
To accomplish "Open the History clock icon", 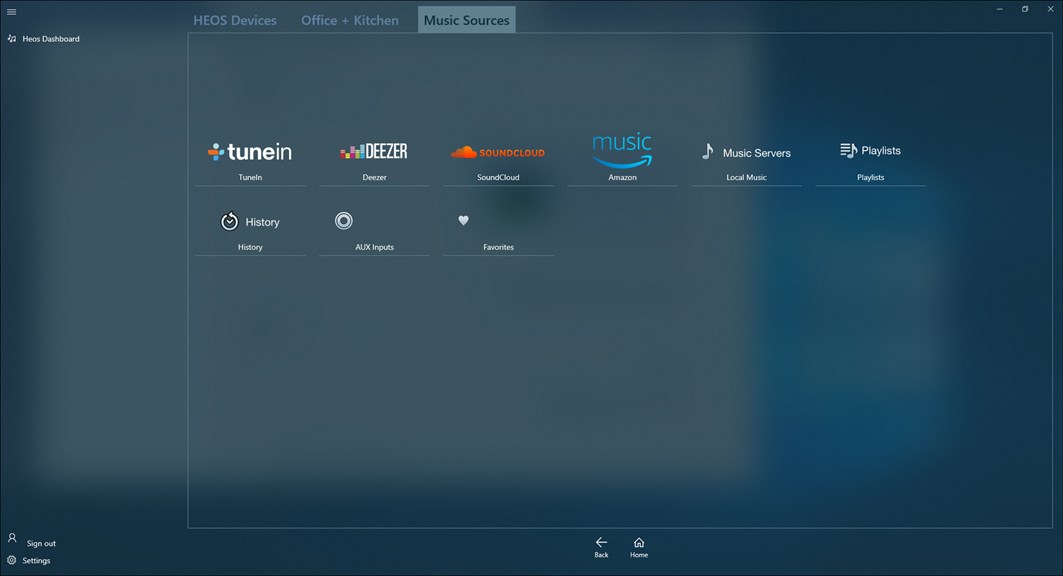I will [229, 221].
